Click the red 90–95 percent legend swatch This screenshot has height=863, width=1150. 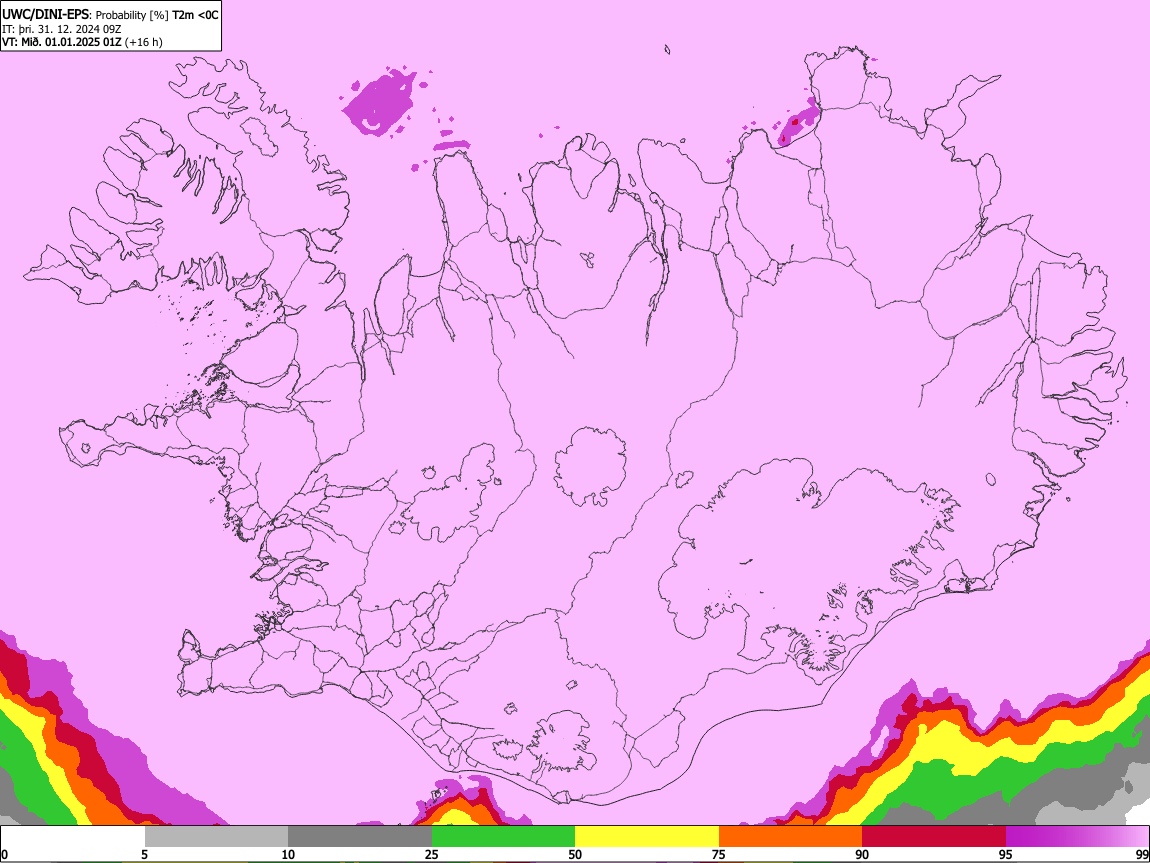[934, 836]
